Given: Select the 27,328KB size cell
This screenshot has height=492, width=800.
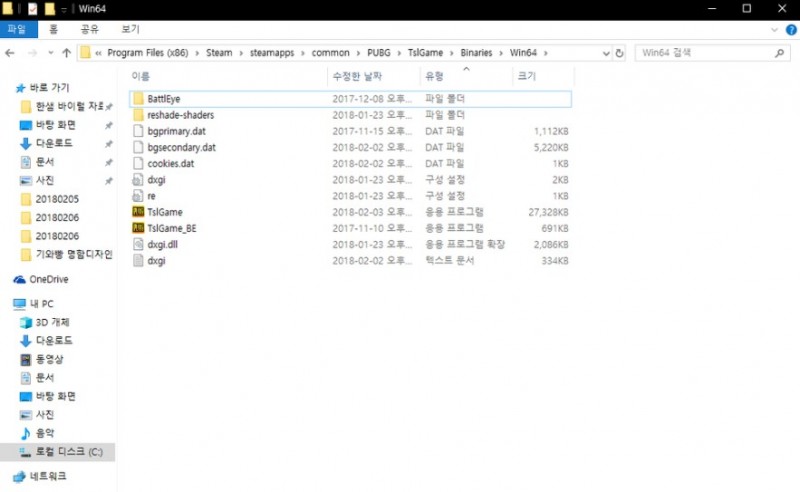Looking at the screenshot, I should pyautogui.click(x=548, y=212).
